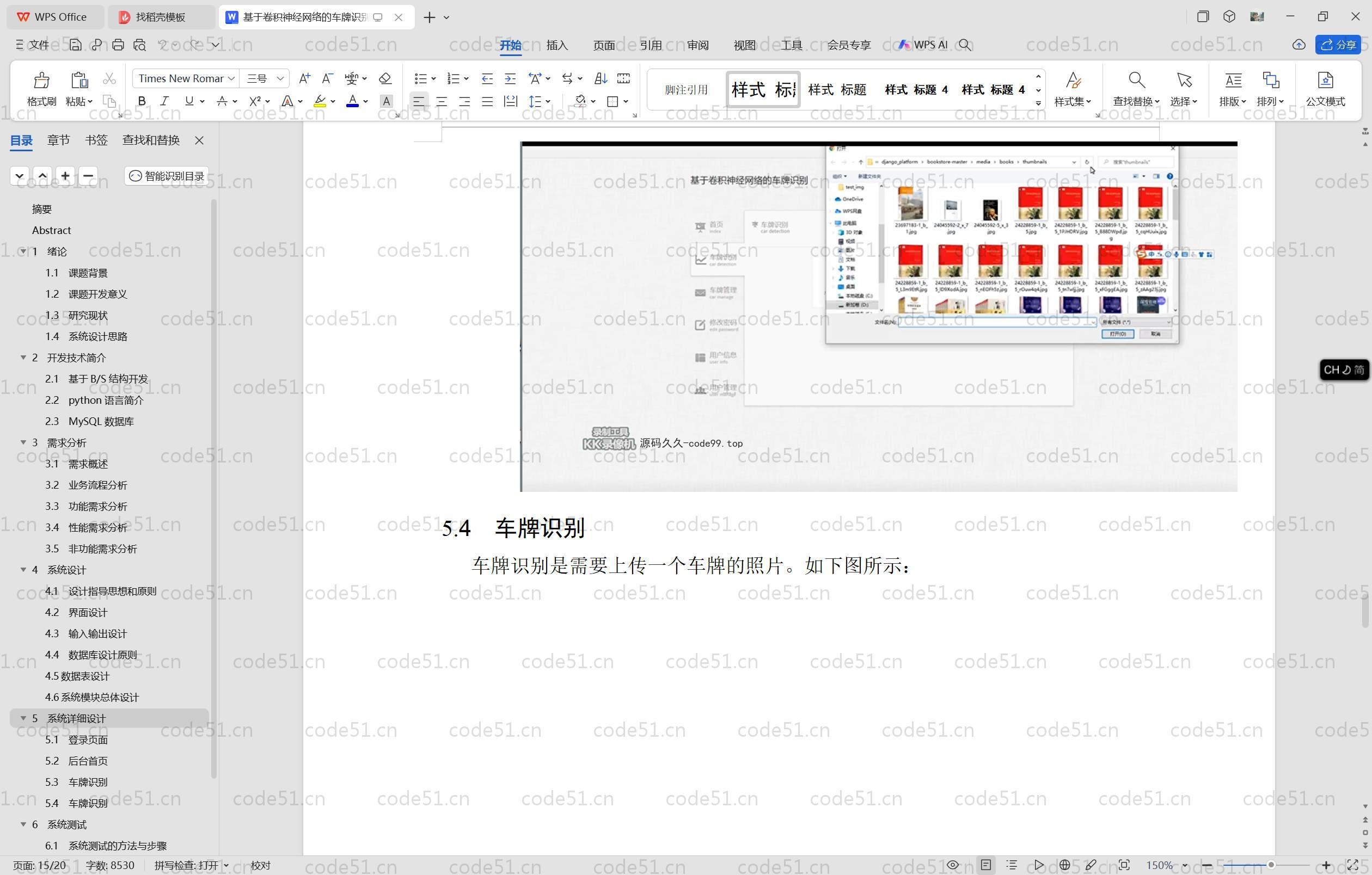Collapse chapter 3 需求分析 in outline
Viewport: 1372px width, 875px height.
click(23, 442)
